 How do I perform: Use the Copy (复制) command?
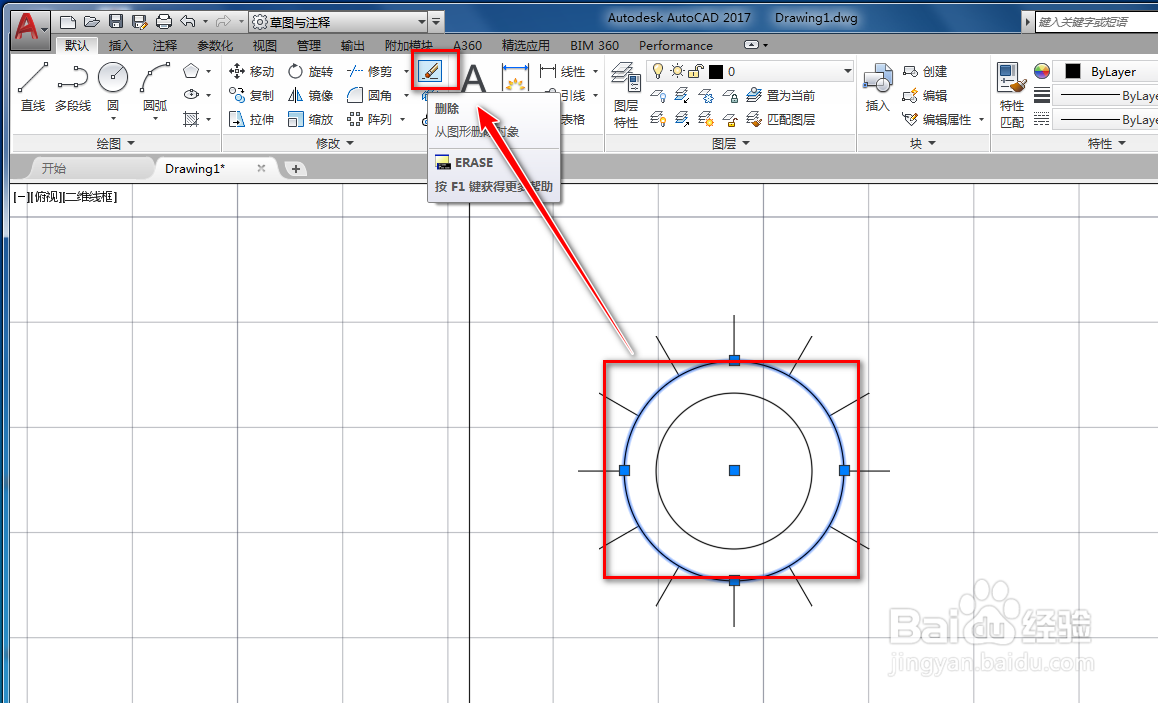(252, 95)
